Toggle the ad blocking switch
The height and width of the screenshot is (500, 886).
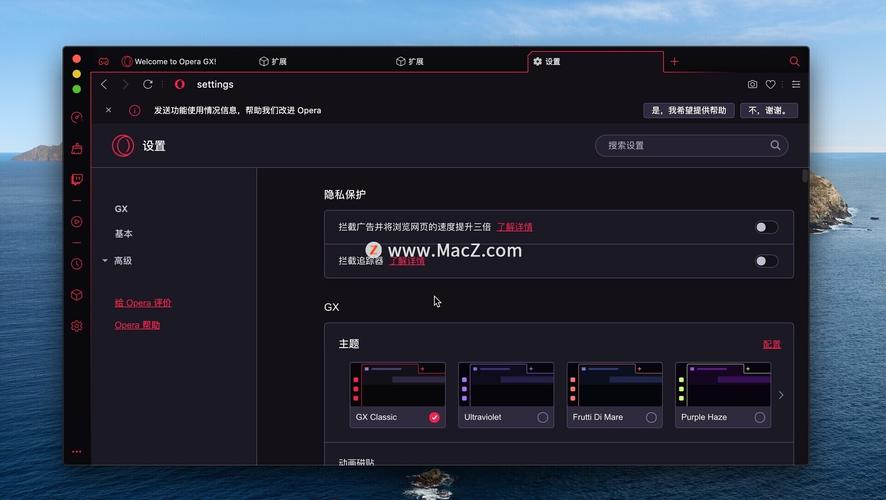(766, 227)
